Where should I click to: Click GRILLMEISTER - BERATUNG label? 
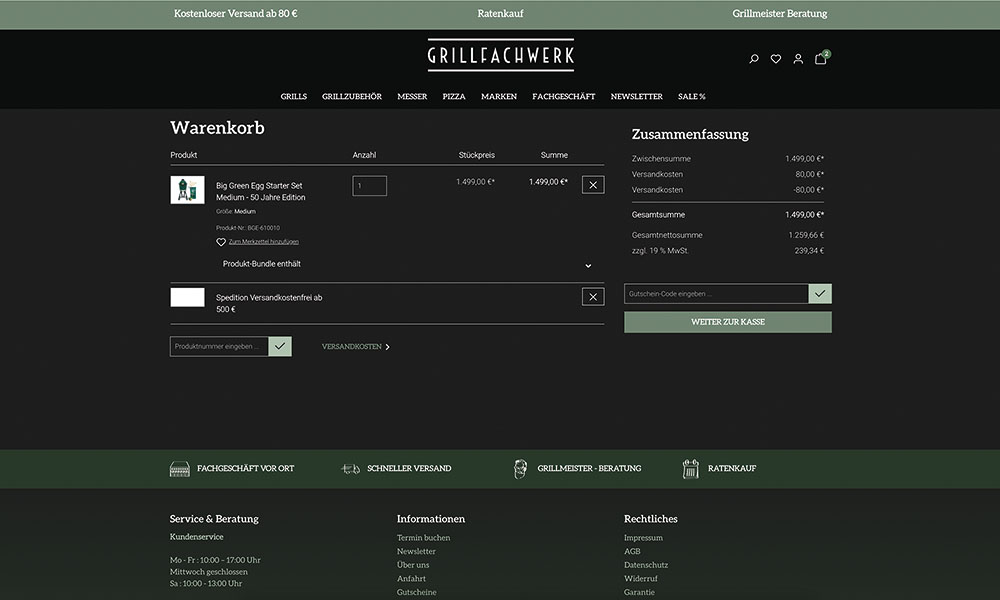pos(589,469)
